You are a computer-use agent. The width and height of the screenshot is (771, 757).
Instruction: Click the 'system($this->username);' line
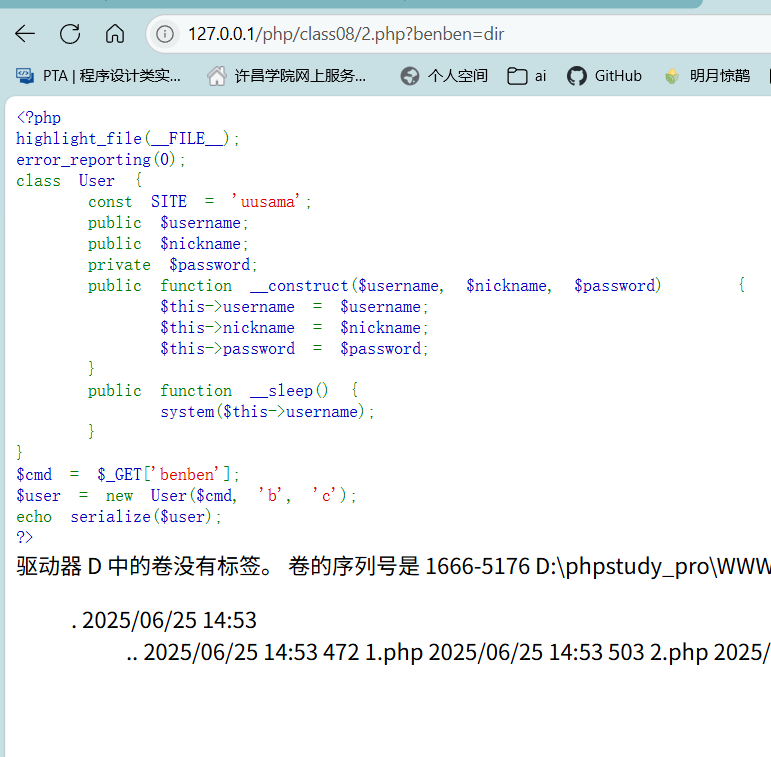pyautogui.click(x=267, y=412)
